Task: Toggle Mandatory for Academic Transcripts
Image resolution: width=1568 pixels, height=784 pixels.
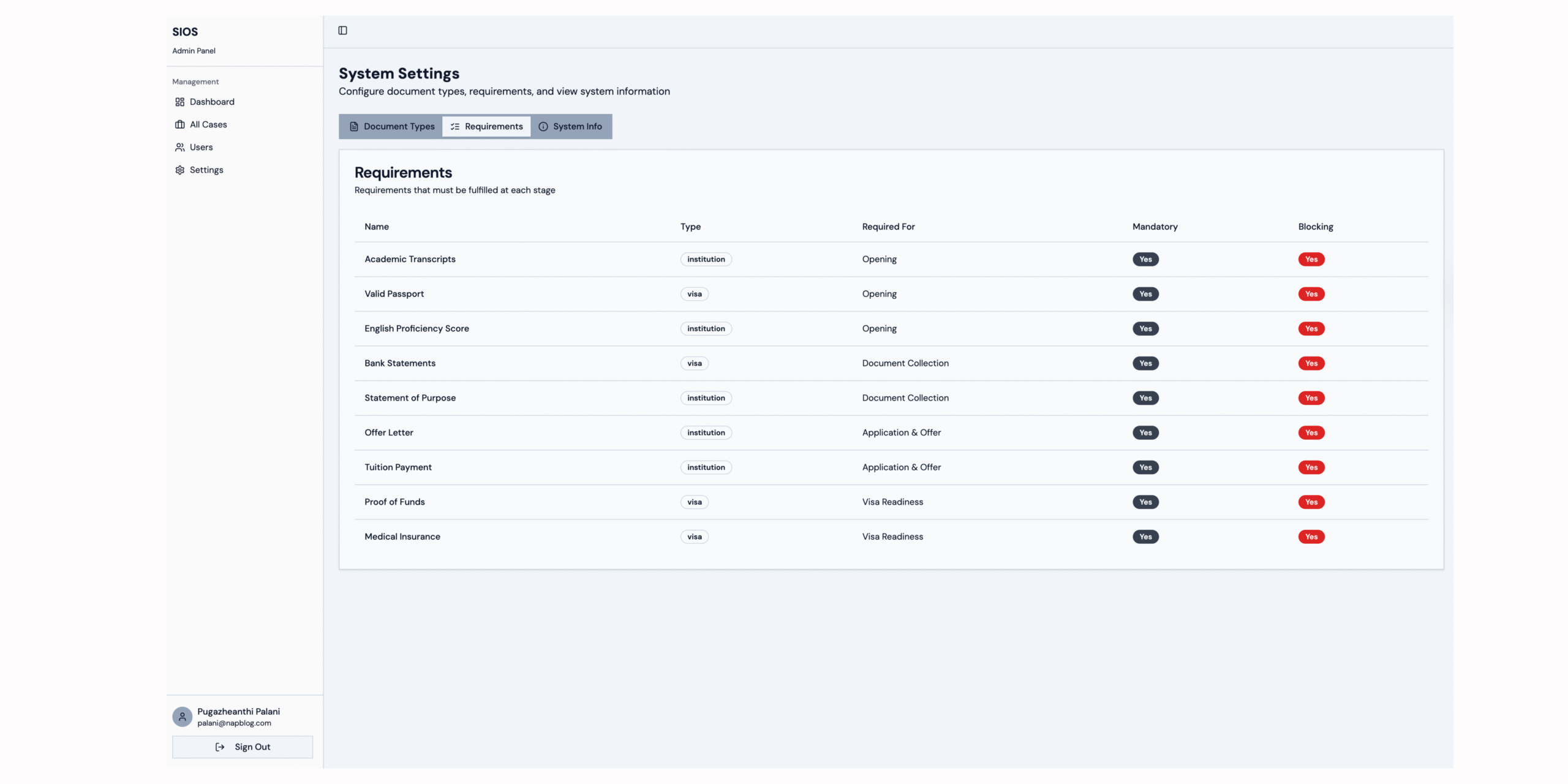Action: point(1145,259)
